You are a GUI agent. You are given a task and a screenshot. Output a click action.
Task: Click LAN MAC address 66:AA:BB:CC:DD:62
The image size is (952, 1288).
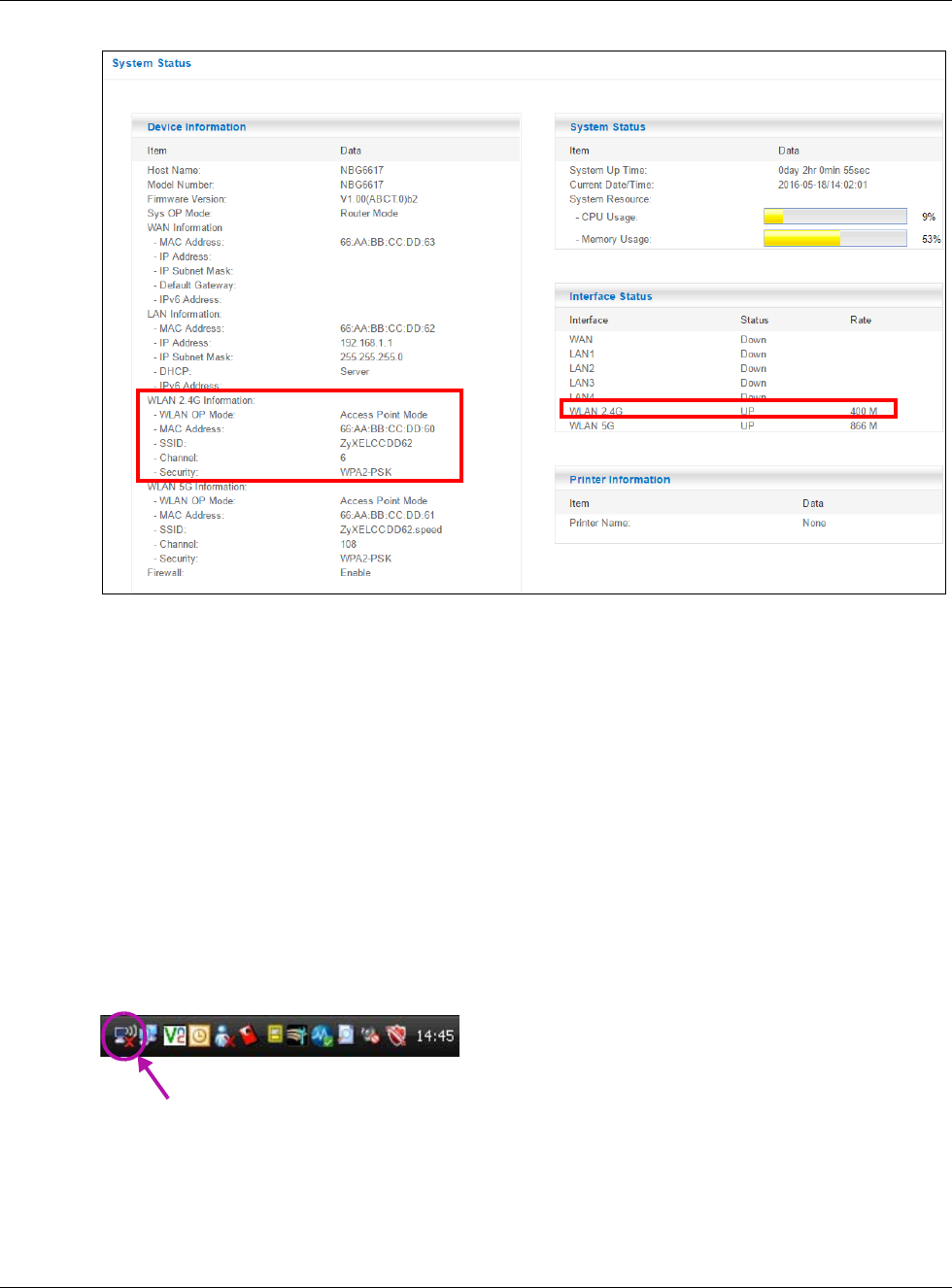pos(388,328)
